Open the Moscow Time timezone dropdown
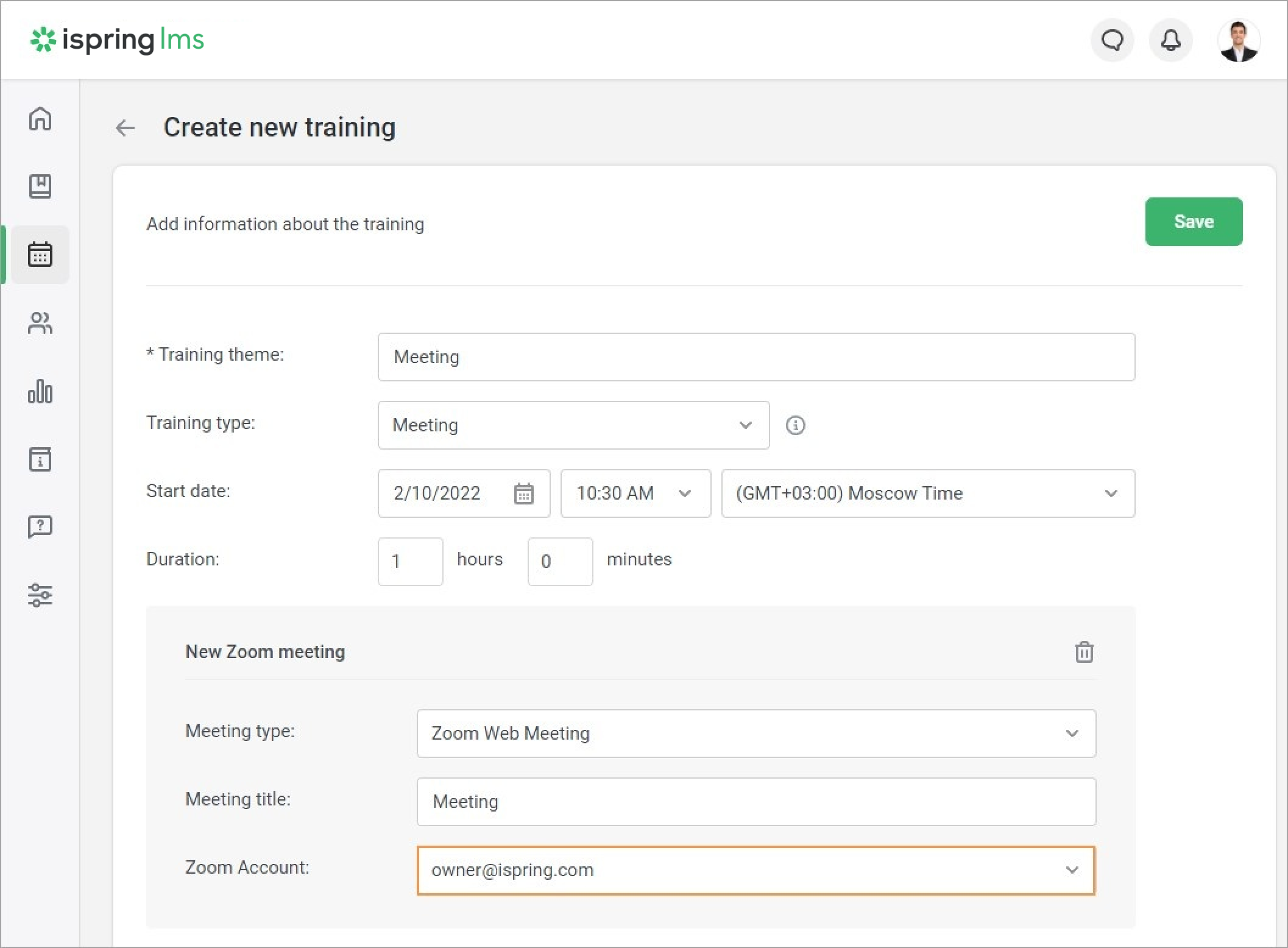The width and height of the screenshot is (1288, 948). pyautogui.click(x=927, y=493)
